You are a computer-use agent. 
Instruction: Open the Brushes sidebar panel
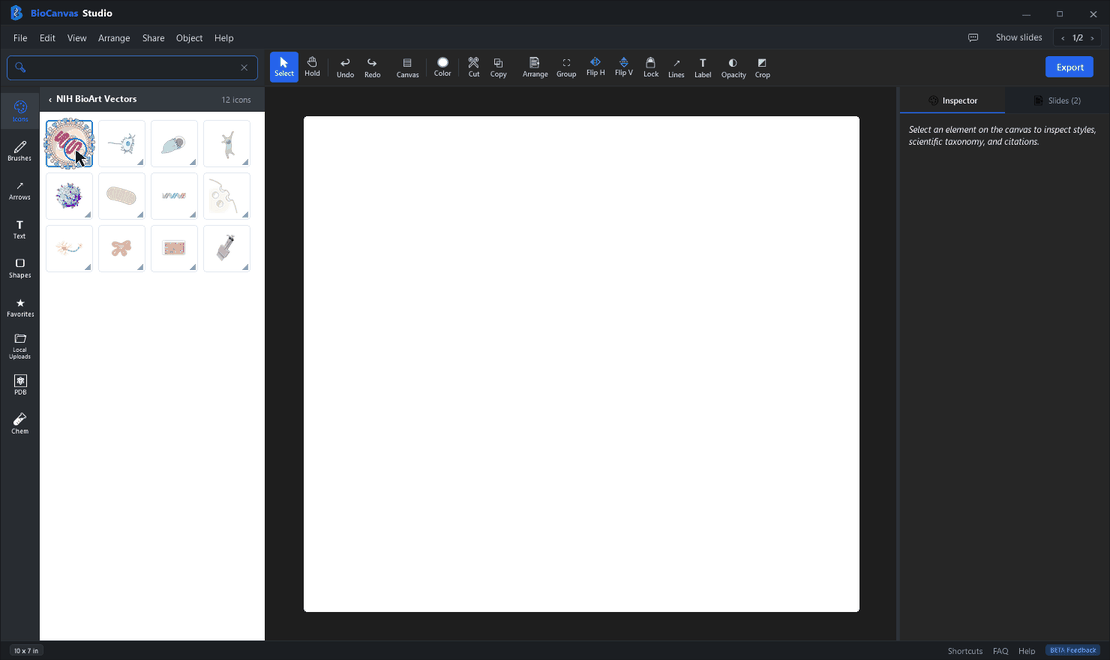tap(20, 150)
